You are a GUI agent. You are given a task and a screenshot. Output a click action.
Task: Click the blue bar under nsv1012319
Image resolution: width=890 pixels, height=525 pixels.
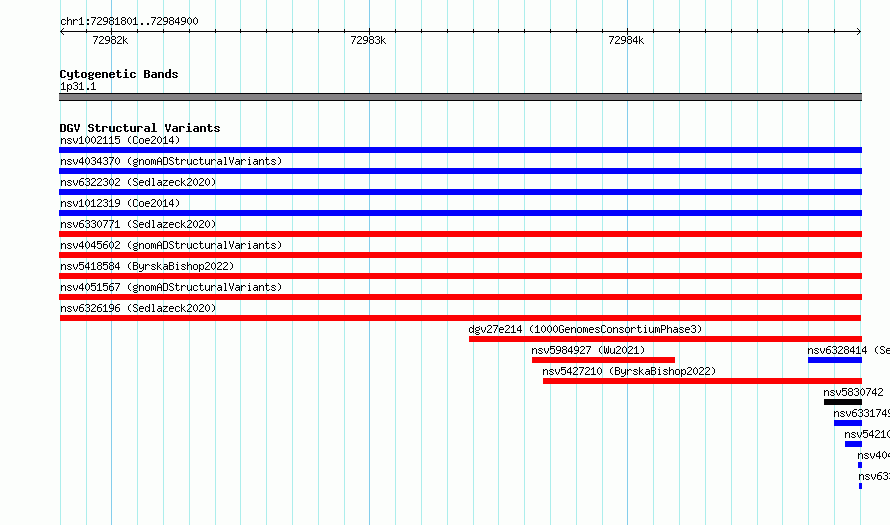(460, 213)
